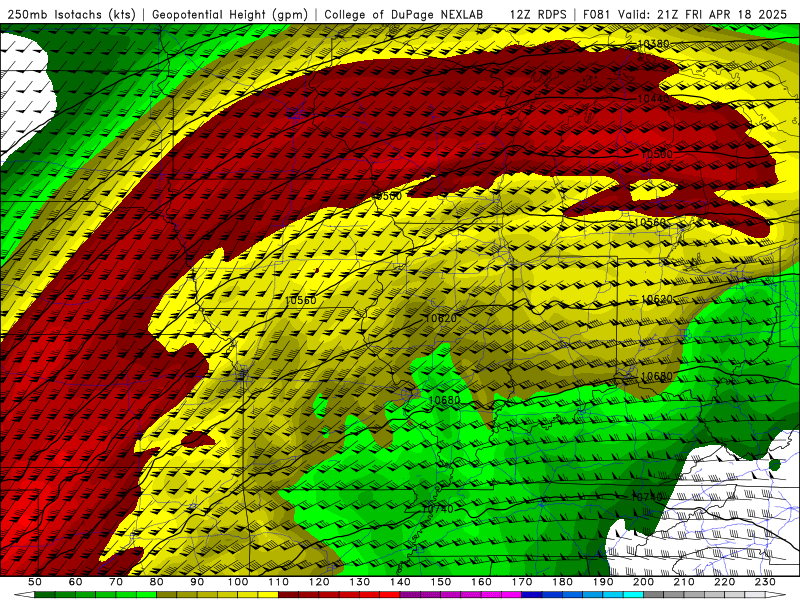Click the 140 kt value on color scale

click(x=401, y=582)
